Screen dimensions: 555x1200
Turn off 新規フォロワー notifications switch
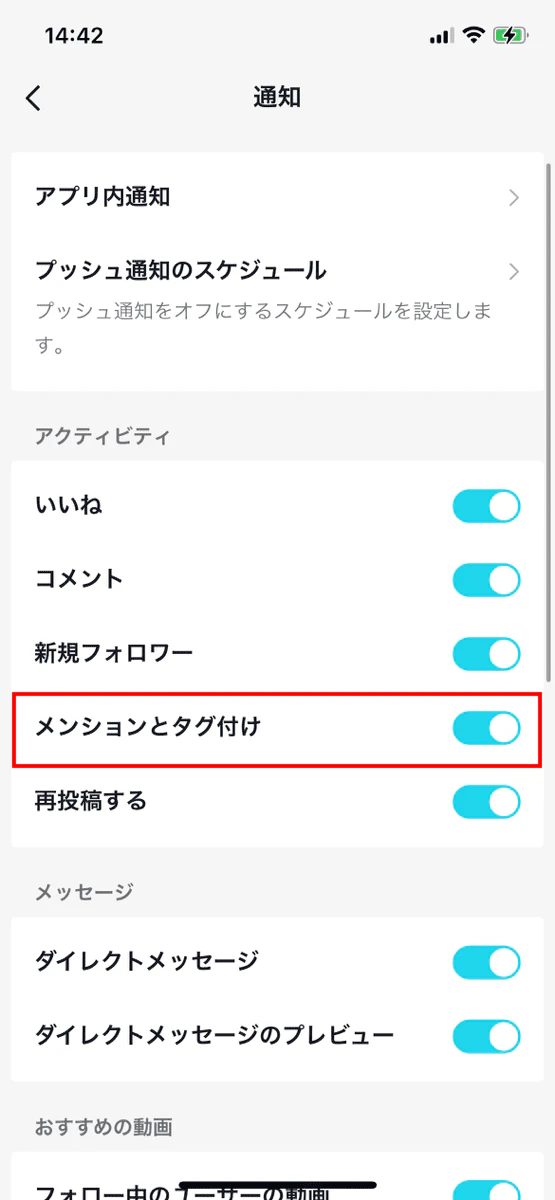(x=487, y=654)
